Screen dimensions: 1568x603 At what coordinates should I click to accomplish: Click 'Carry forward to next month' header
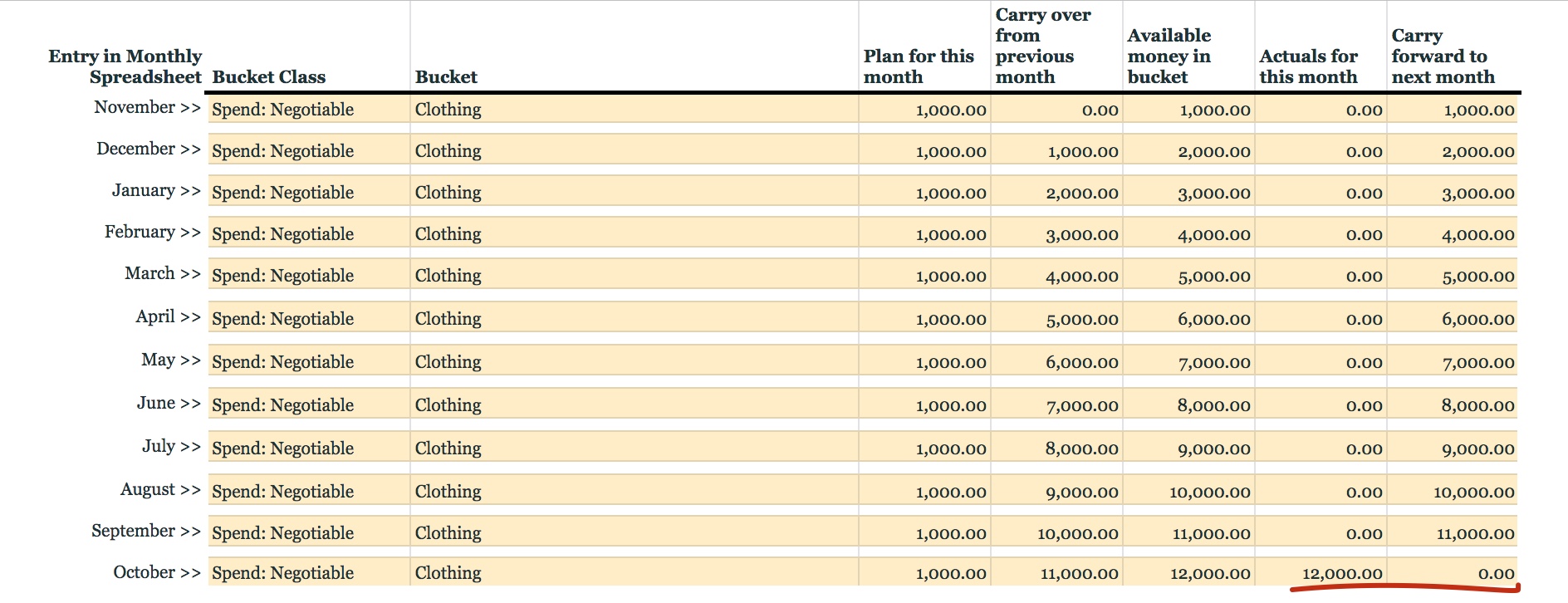[1443, 56]
